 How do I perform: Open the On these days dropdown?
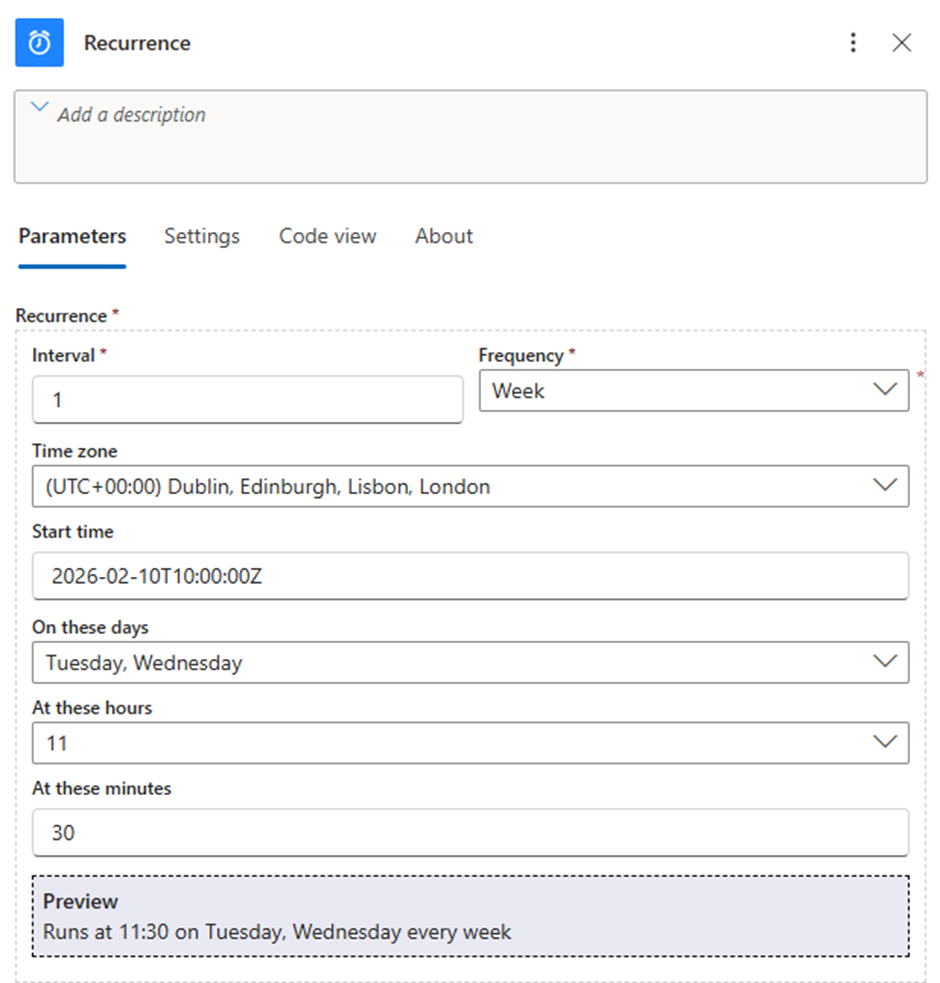450,663
